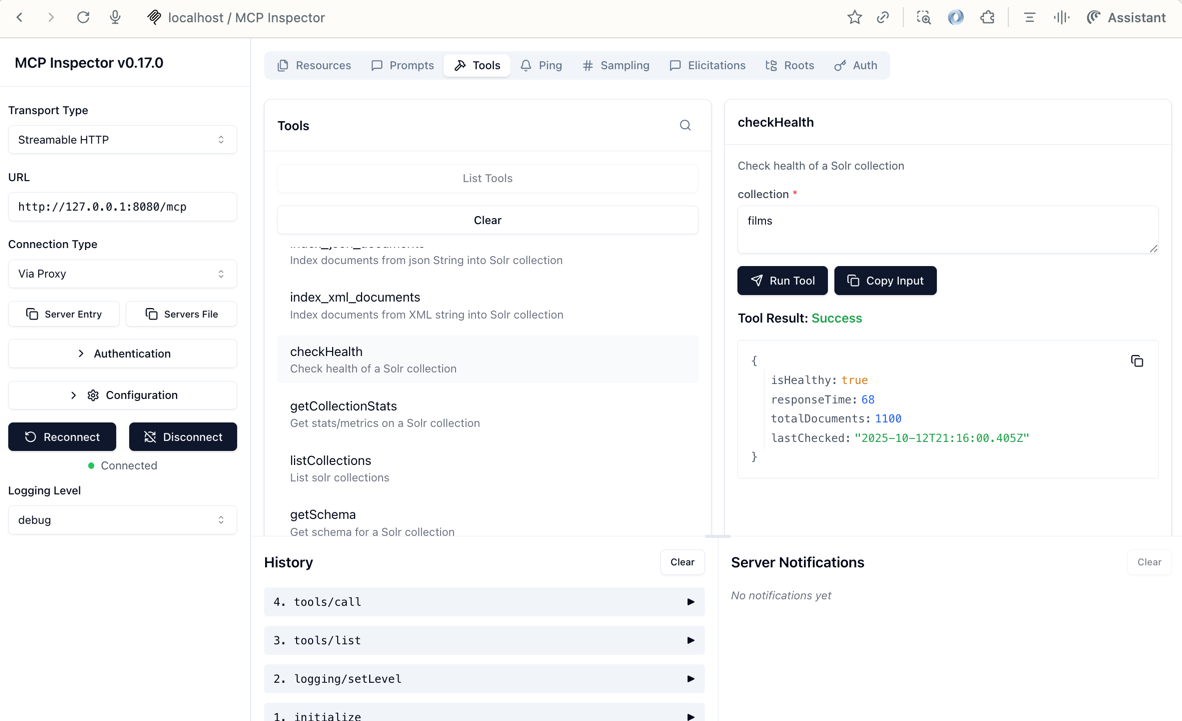Change the Logging Level dropdown
Viewport: 1182px width, 721px height.
tap(122, 520)
